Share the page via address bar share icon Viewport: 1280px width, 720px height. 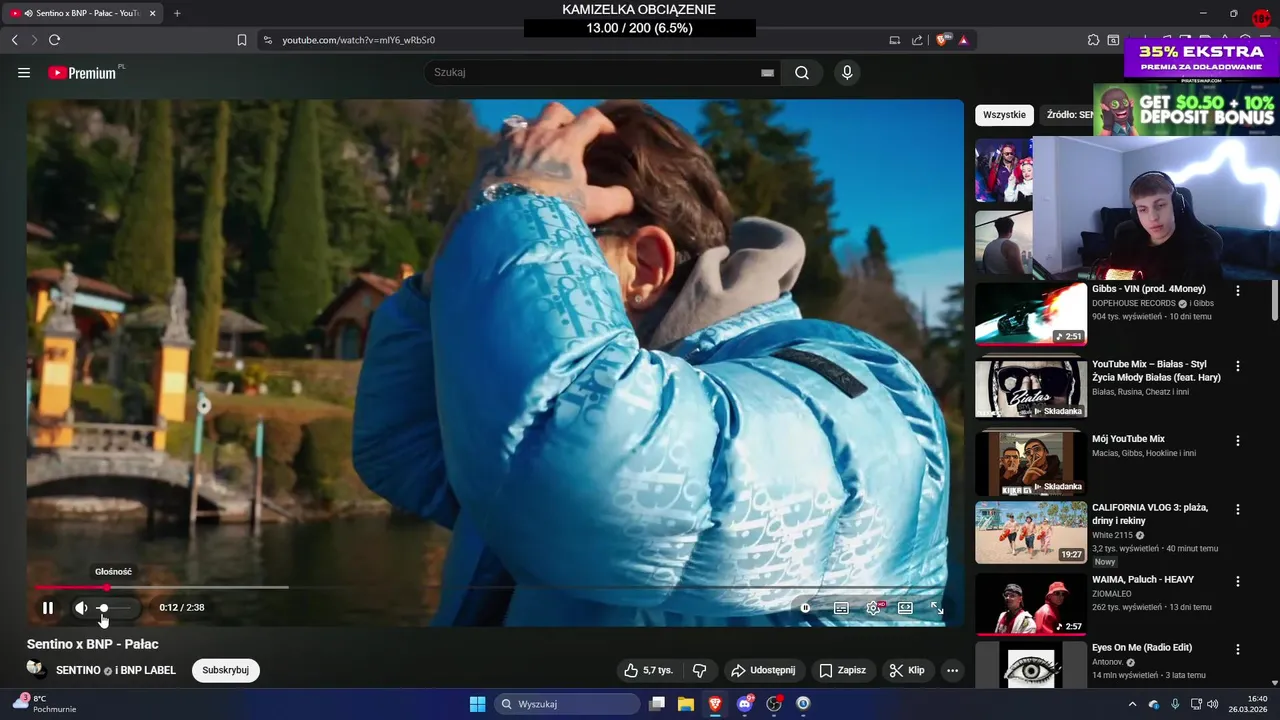coord(917,40)
